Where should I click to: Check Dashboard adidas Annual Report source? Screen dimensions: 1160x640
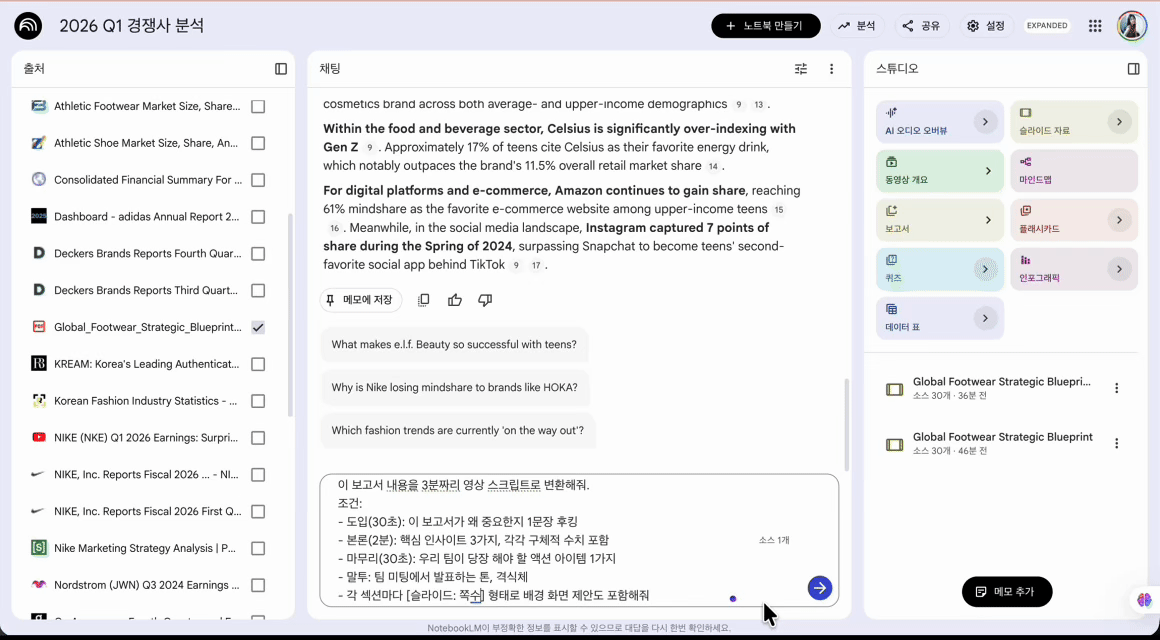(x=258, y=217)
